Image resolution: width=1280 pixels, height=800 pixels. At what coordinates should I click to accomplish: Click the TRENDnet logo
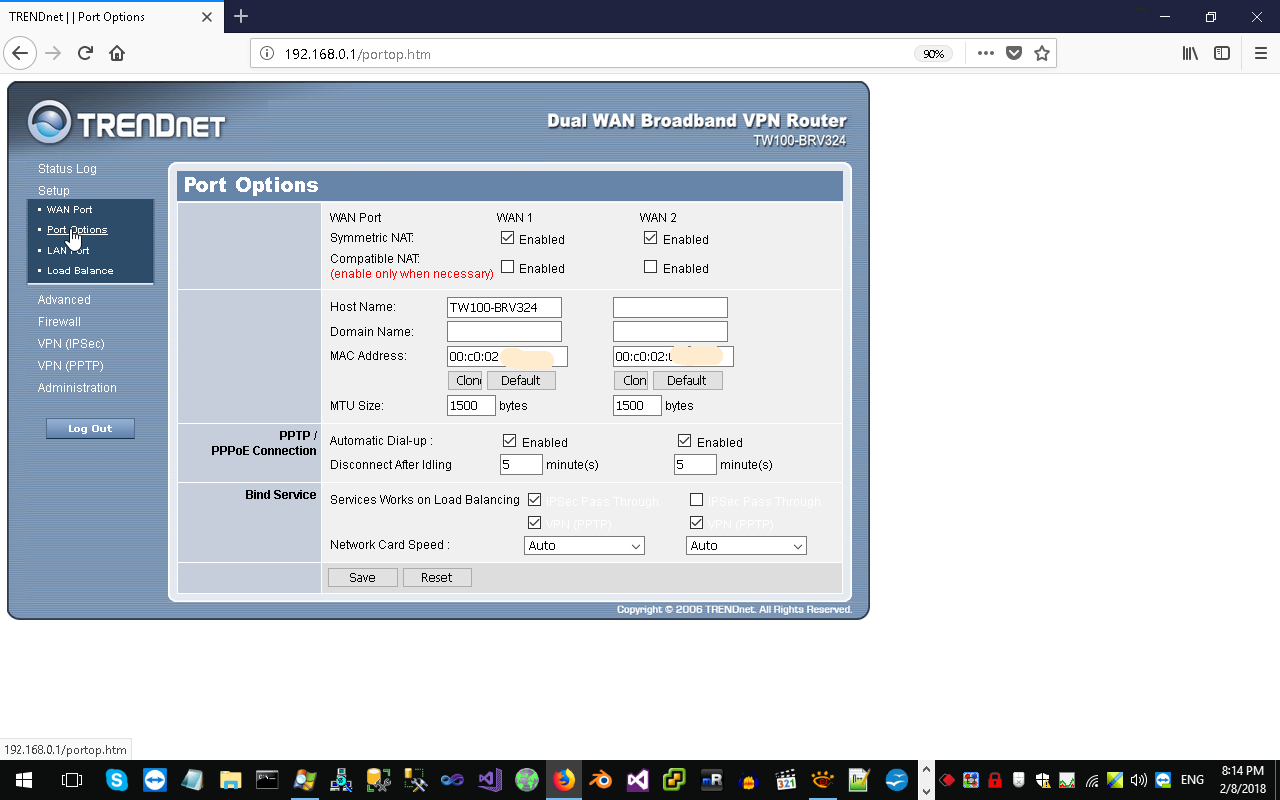tap(126, 124)
